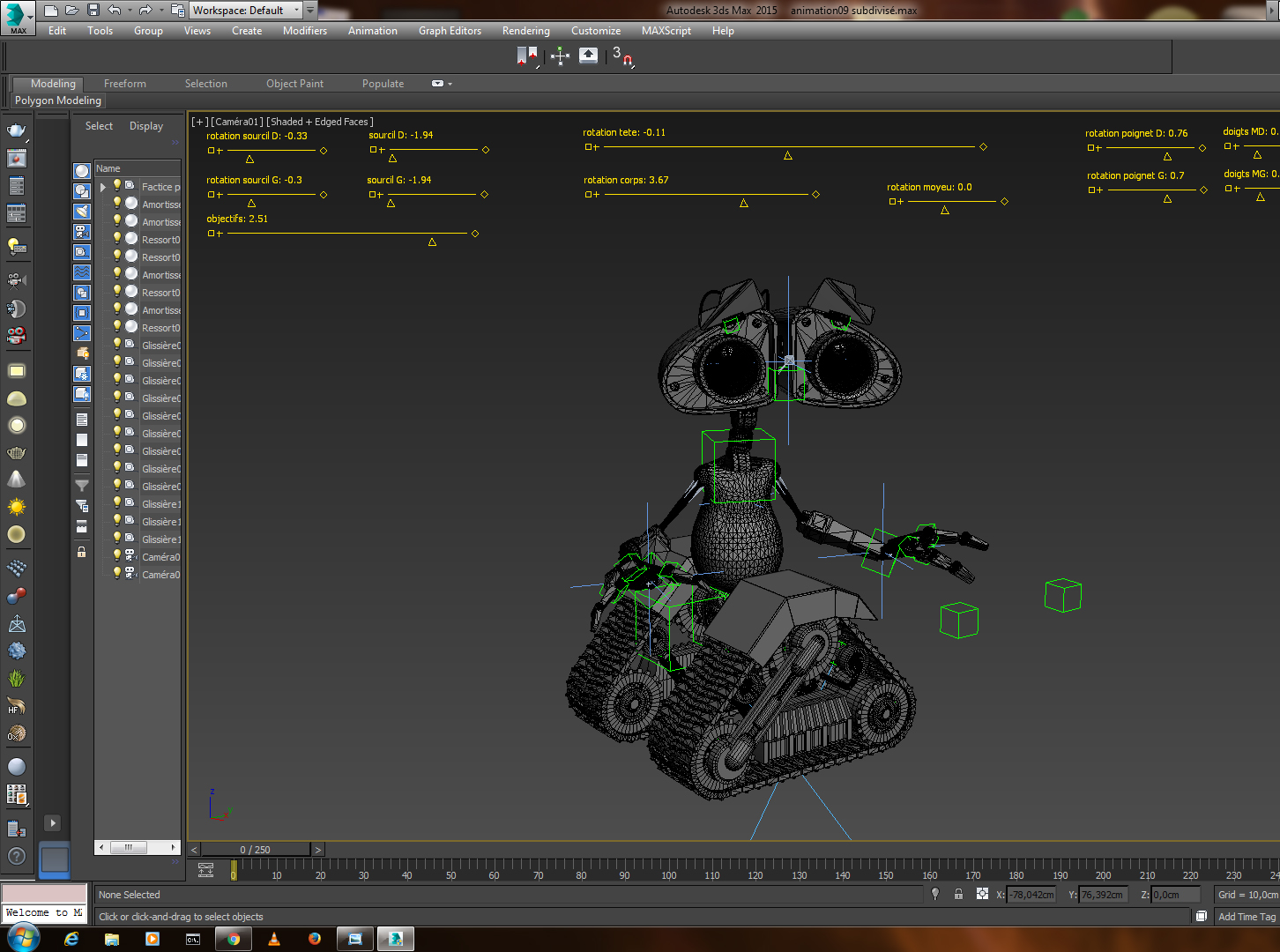This screenshot has height=952, width=1280.
Task: Open the Animation menu
Action: point(373,31)
